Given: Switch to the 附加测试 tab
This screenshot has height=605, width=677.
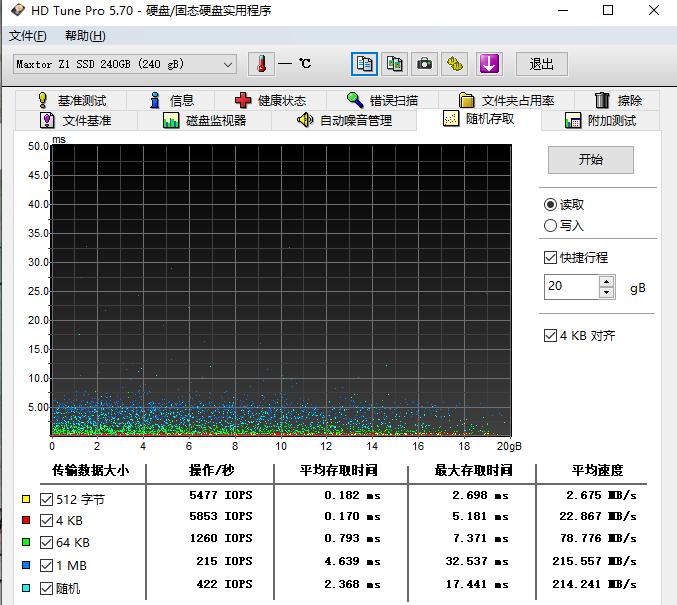Looking at the screenshot, I should (x=600, y=120).
